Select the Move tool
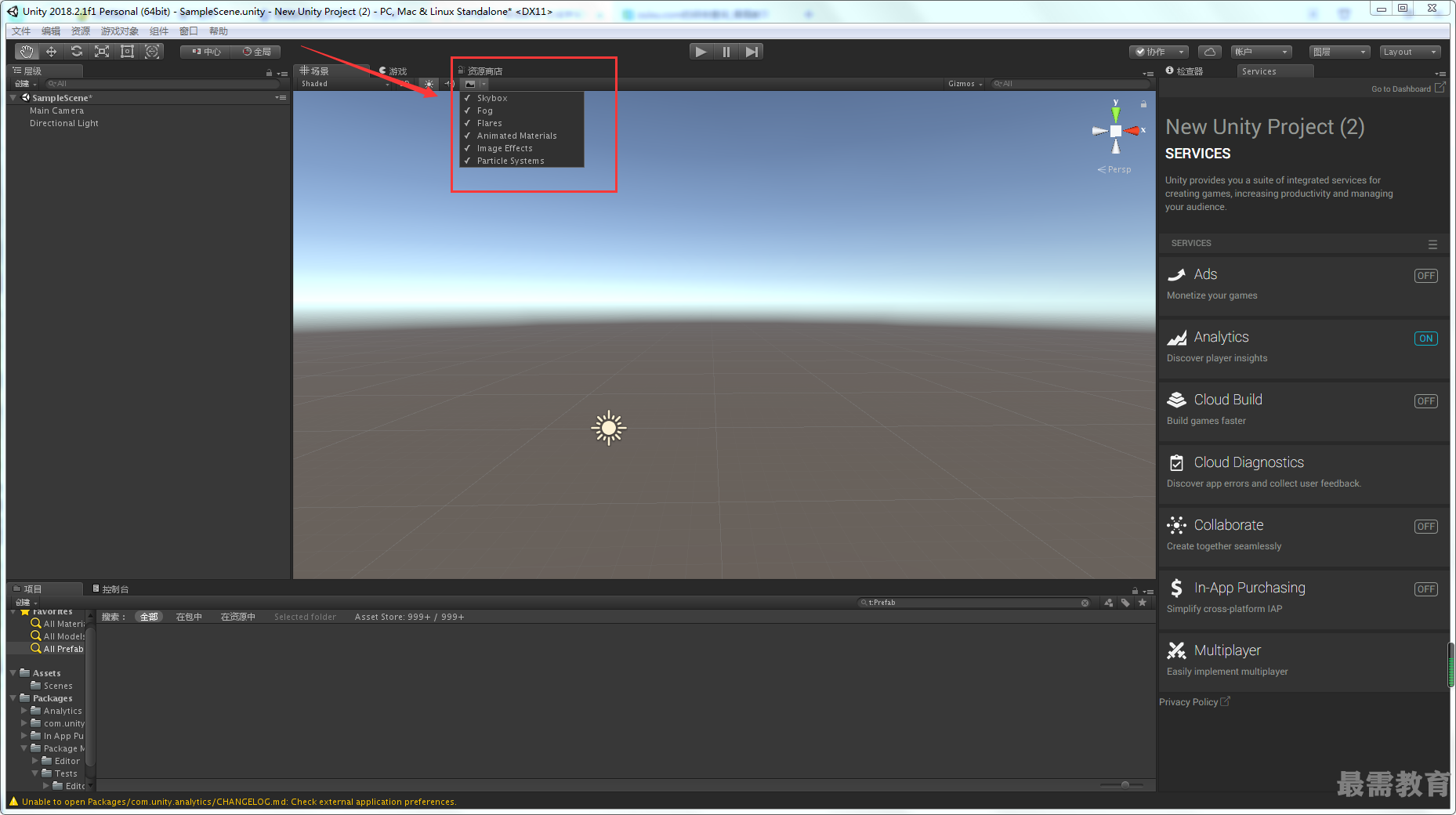Viewport: 1456px width, 815px height. click(x=52, y=52)
